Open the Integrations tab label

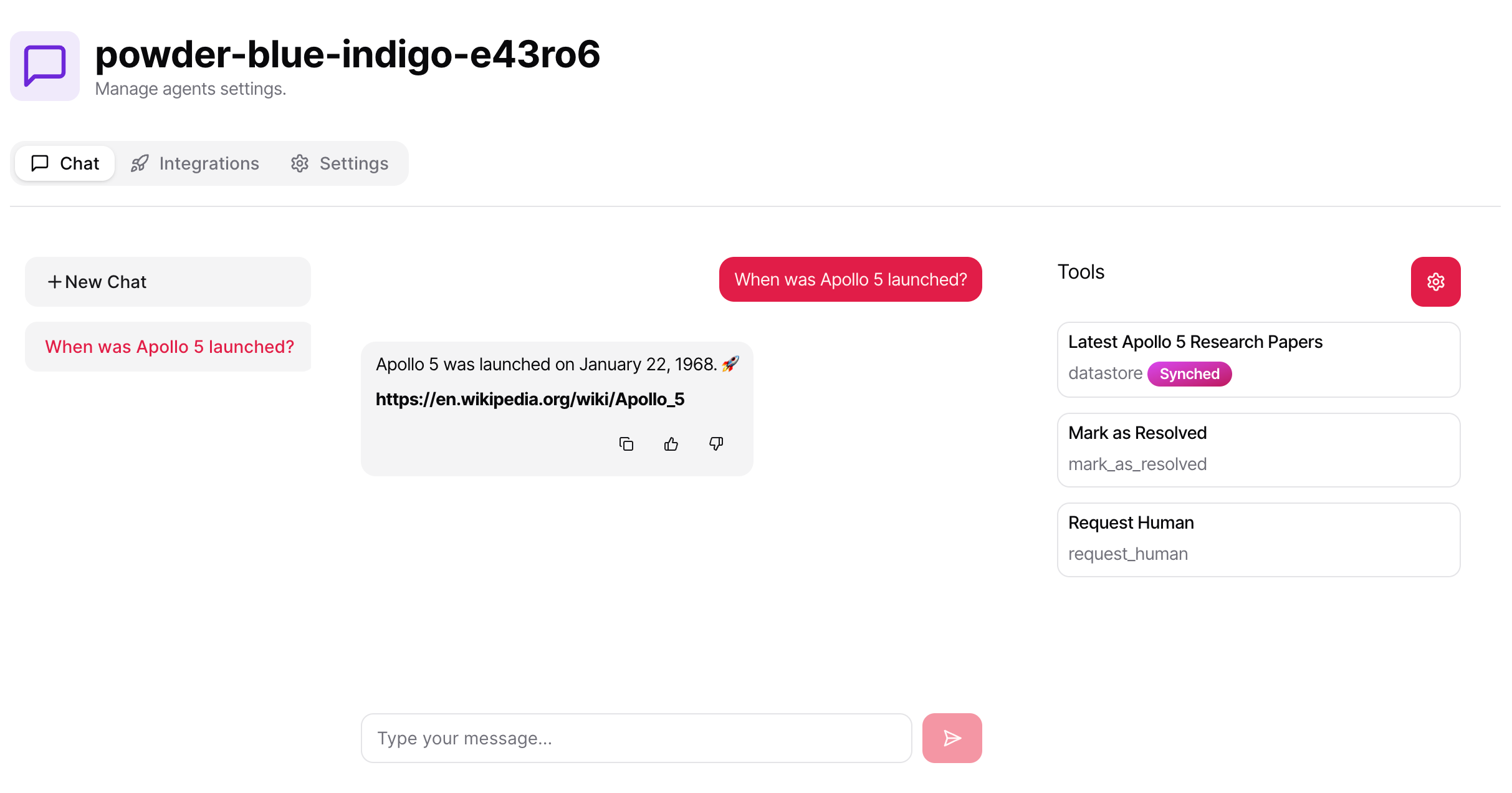point(209,163)
